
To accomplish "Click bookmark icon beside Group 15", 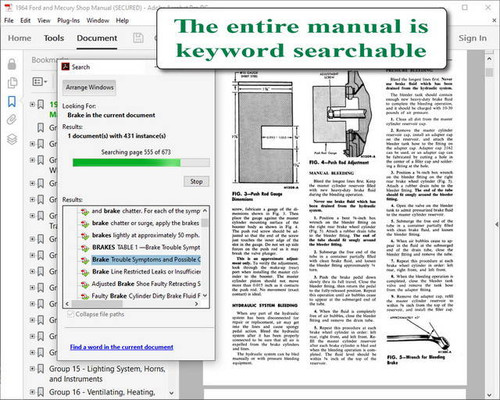I will pos(41,369).
